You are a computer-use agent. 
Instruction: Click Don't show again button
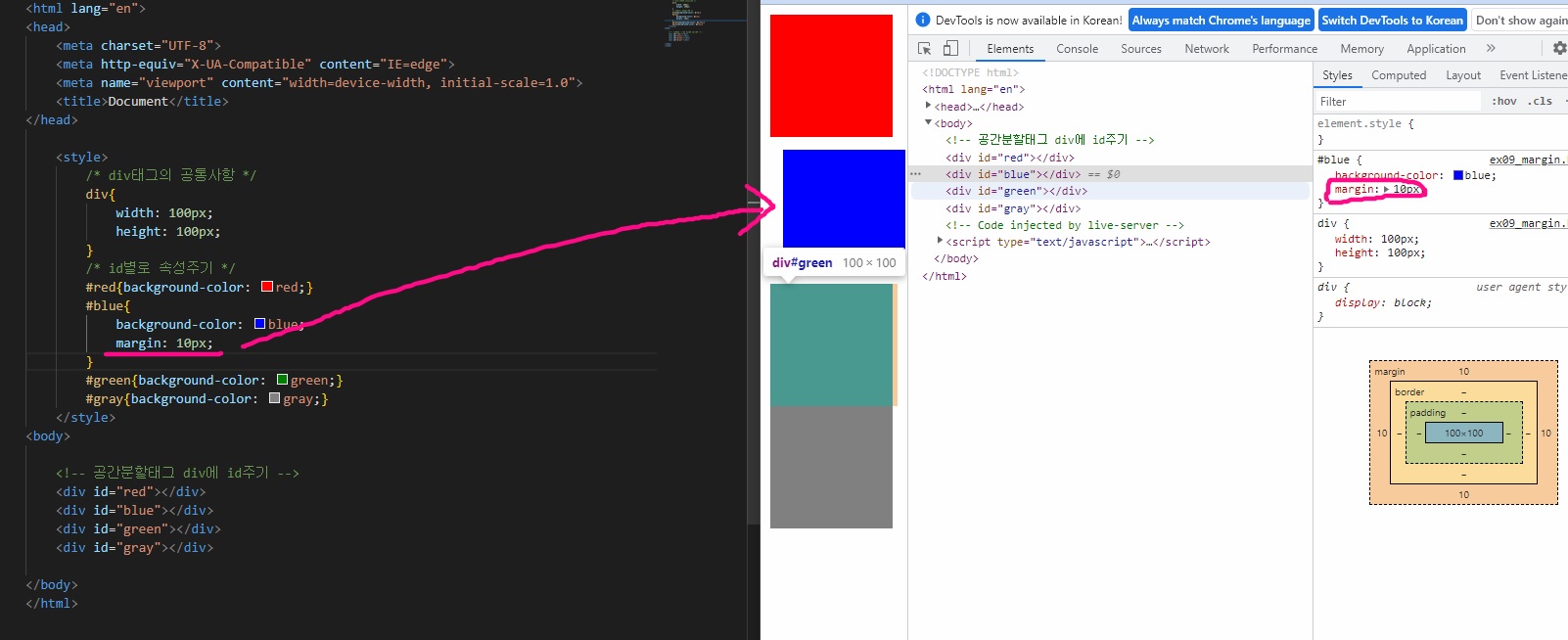pyautogui.click(x=1520, y=20)
